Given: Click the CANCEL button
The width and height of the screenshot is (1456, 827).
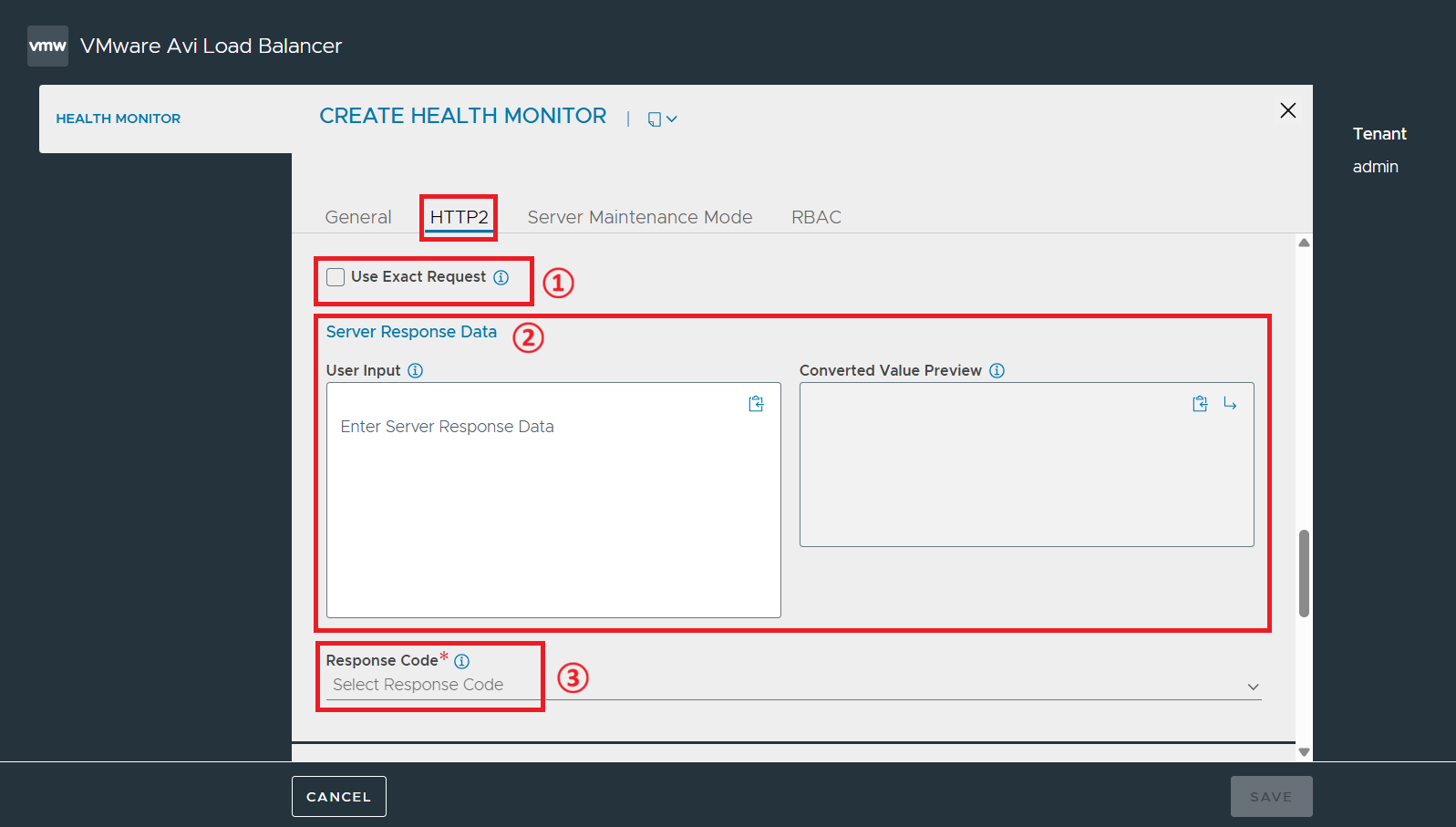Looking at the screenshot, I should (x=339, y=797).
